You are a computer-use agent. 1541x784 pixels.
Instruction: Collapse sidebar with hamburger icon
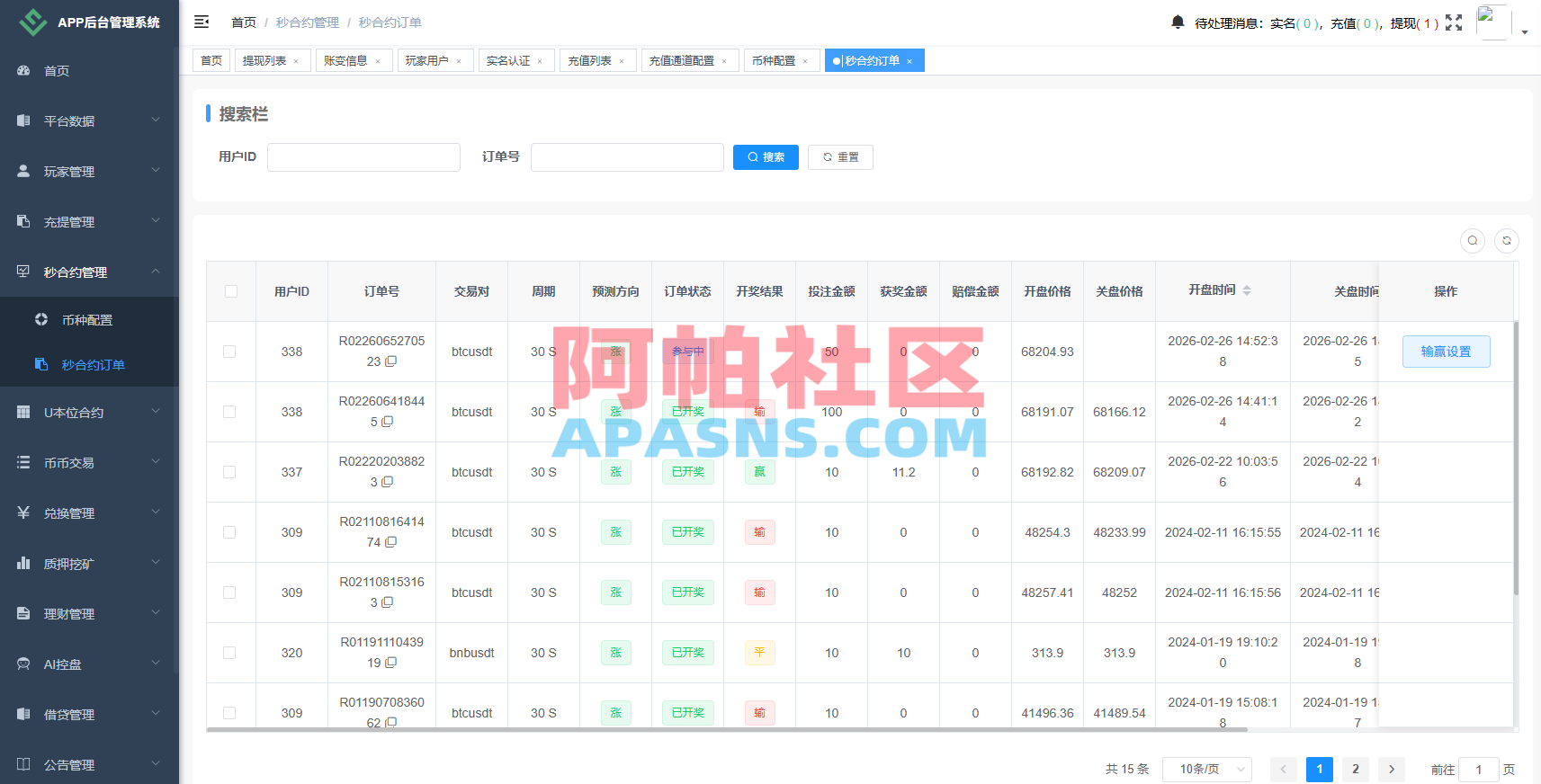click(x=202, y=22)
